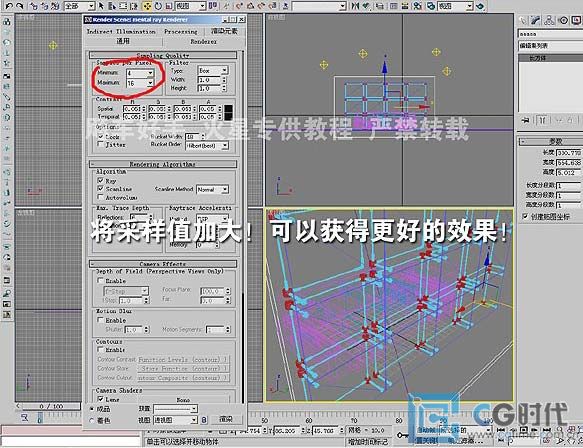Switch to the 渲染元素 tab
The width and height of the screenshot is (583, 448).
click(x=224, y=31)
